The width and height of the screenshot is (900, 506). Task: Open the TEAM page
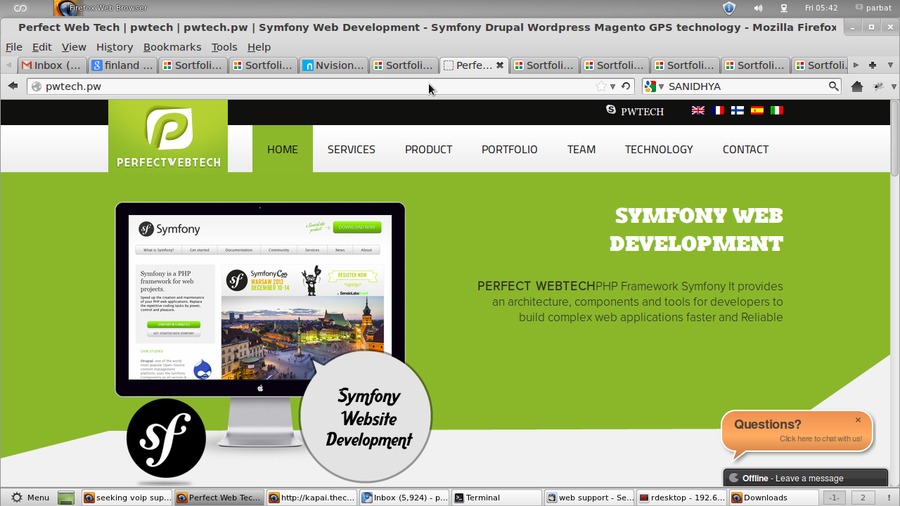click(581, 149)
